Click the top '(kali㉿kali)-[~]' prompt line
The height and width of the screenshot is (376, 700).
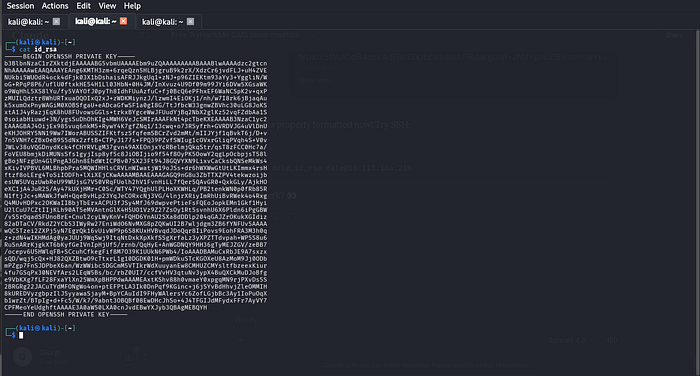pos(41,42)
